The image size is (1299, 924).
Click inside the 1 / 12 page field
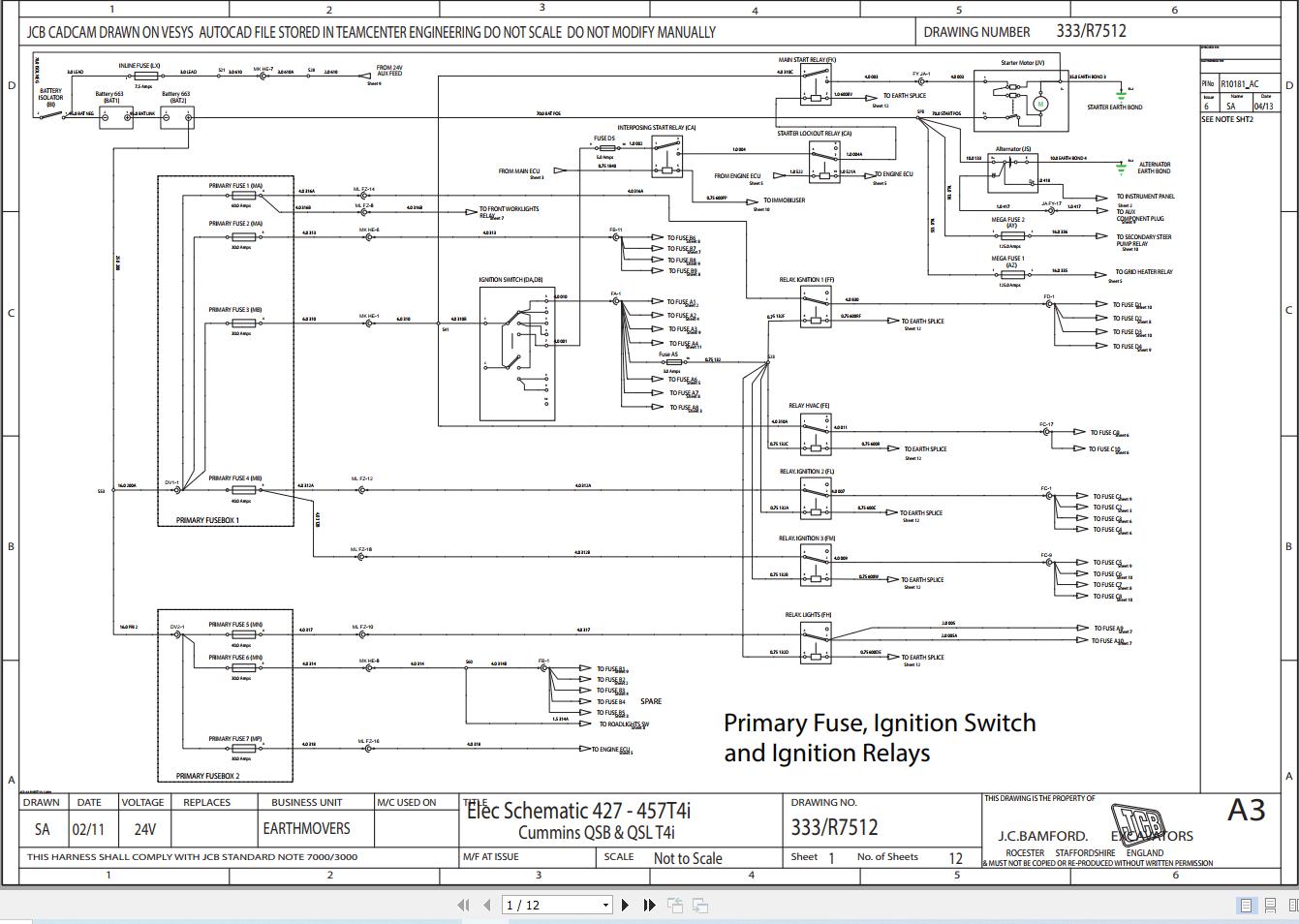pyautogui.click(x=528, y=905)
